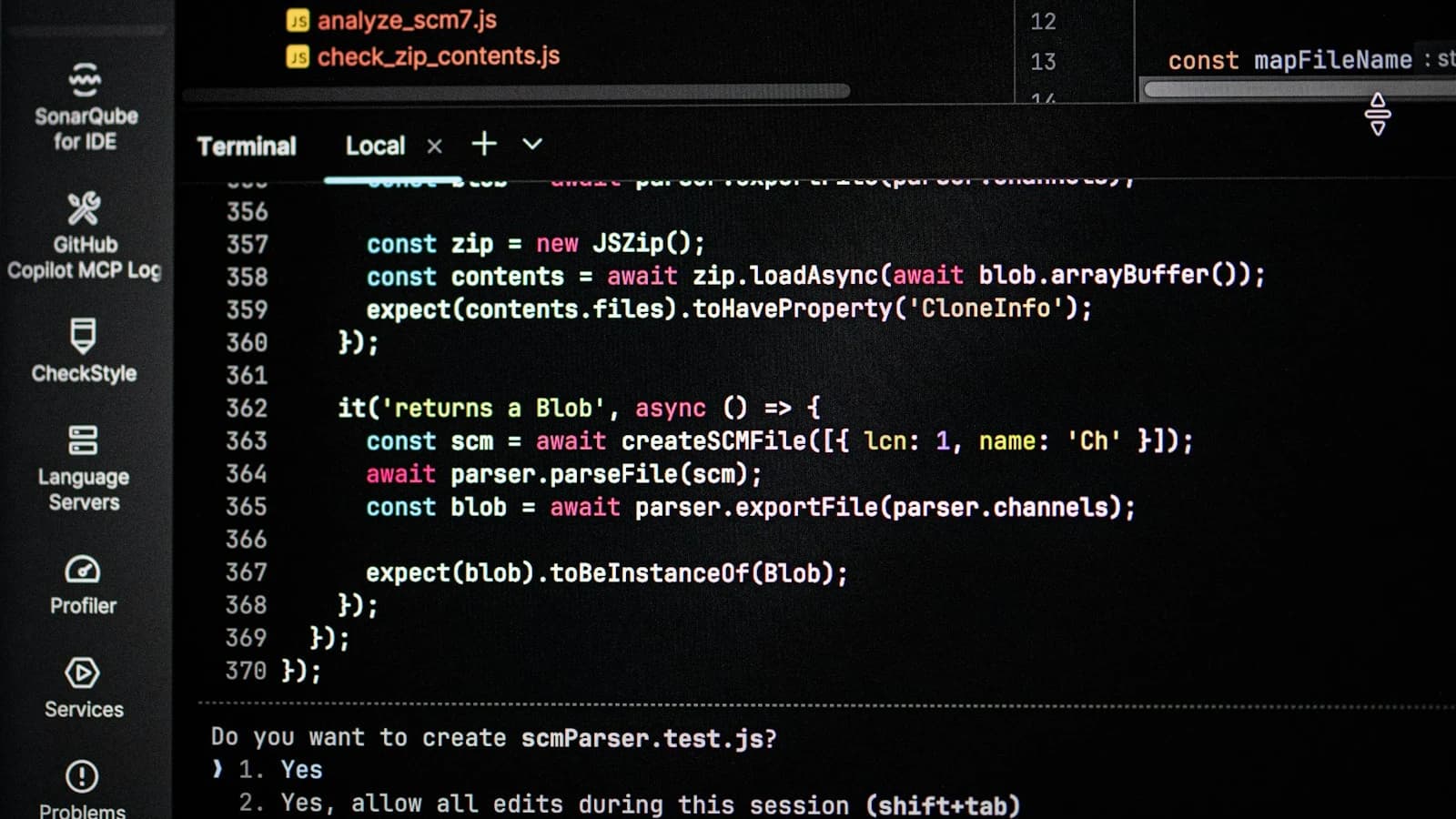Click the JS icon beside analyze_scm7.js
1456x819 pixels.
point(298,21)
